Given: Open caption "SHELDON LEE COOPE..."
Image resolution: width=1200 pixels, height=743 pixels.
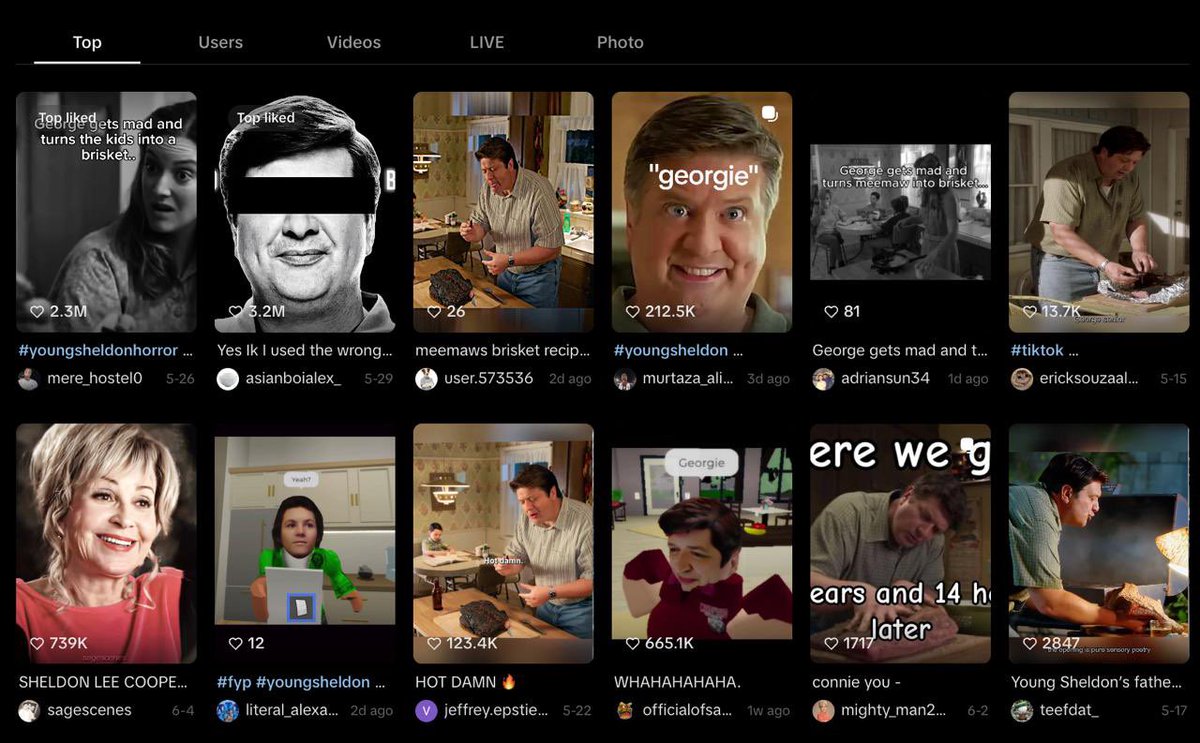Looking at the screenshot, I should click(x=103, y=682).
